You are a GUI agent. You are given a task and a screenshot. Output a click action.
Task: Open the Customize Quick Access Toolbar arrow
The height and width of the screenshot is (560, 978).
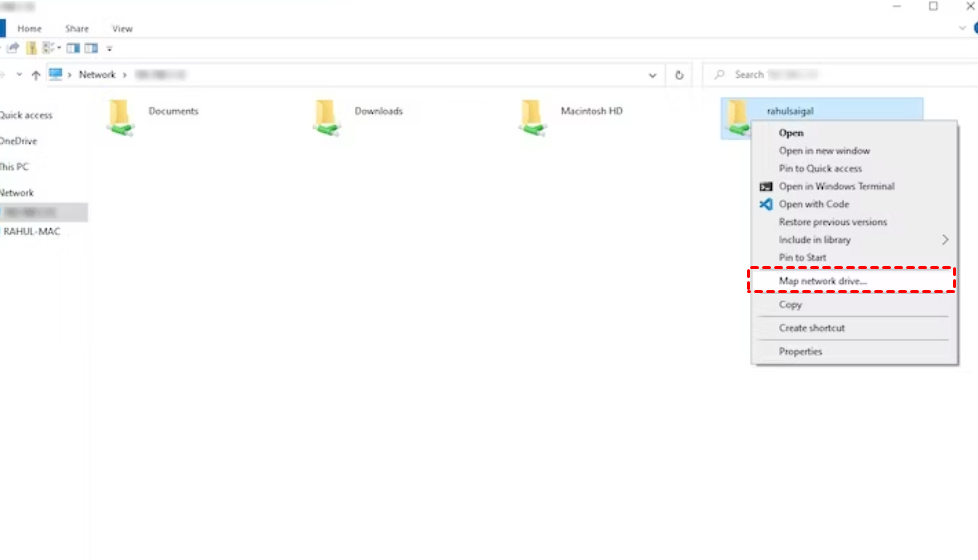(109, 49)
